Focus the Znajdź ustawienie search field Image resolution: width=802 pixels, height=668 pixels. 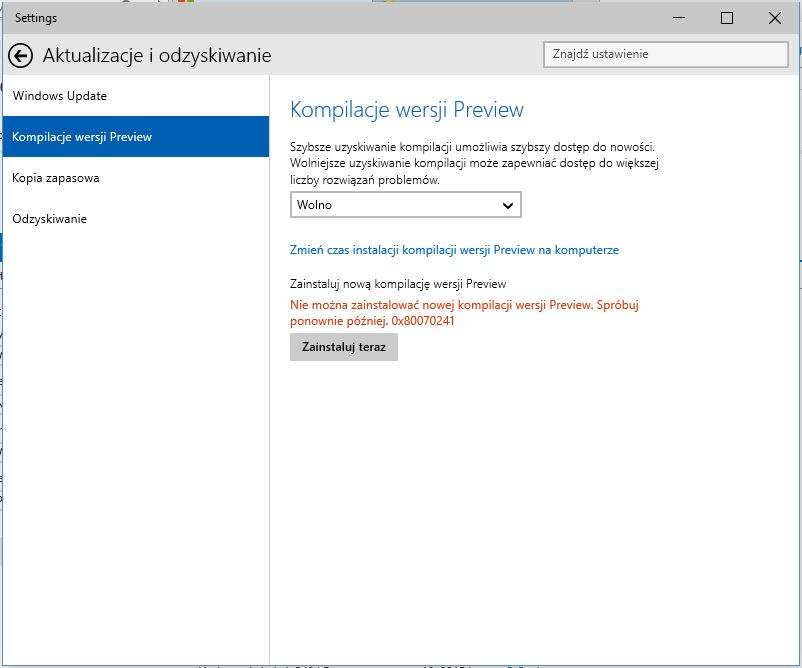pyautogui.click(x=665, y=54)
